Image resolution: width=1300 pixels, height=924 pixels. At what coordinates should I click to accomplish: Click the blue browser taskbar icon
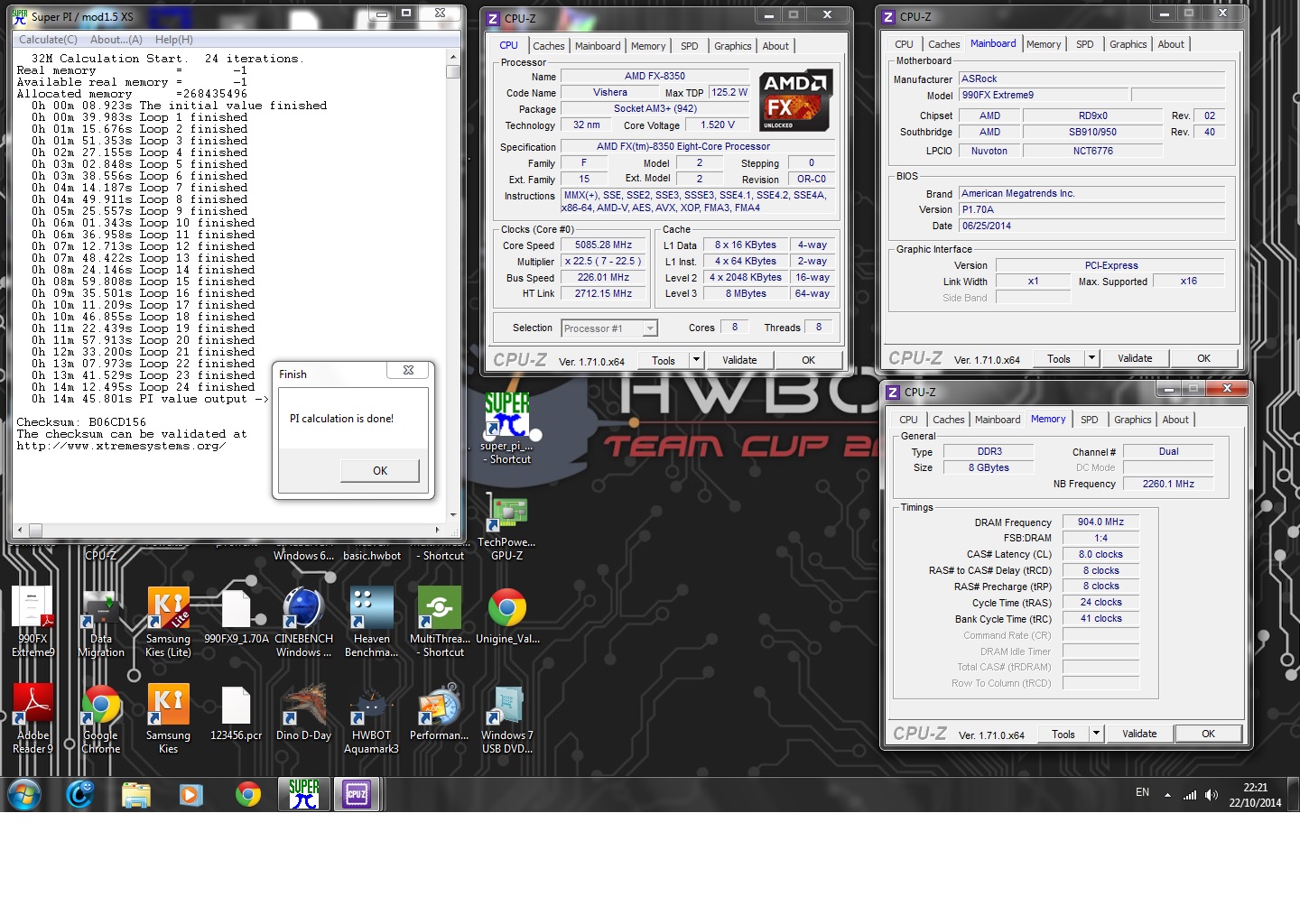(80, 794)
